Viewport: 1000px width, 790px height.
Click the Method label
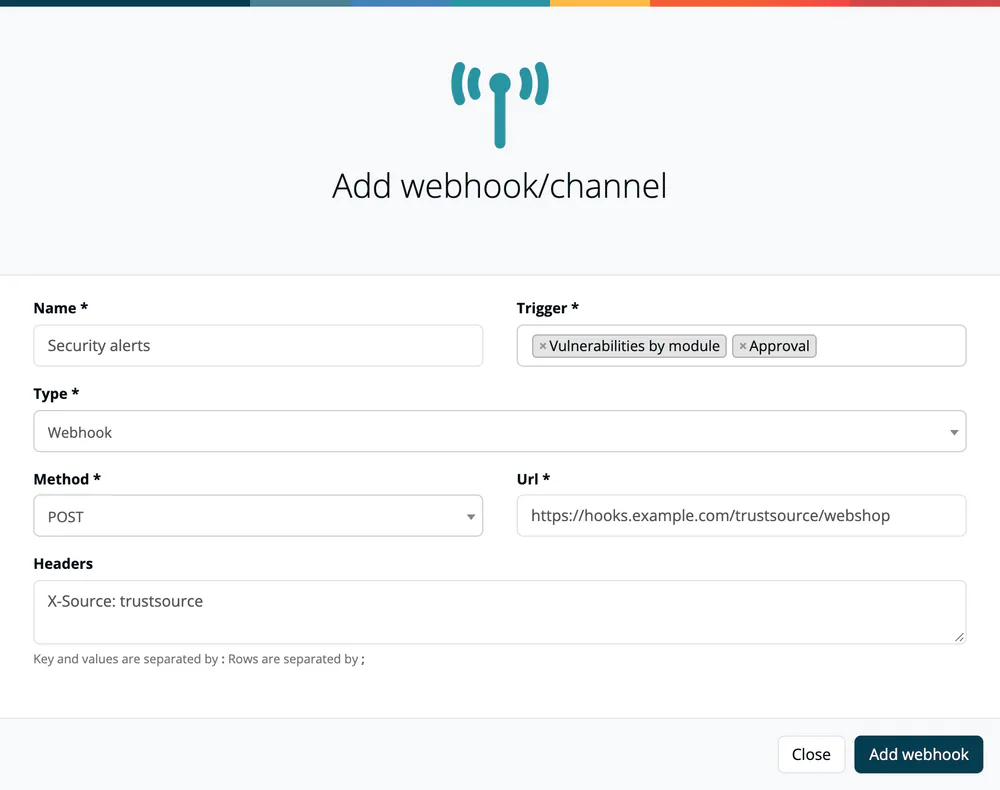[x=67, y=479]
